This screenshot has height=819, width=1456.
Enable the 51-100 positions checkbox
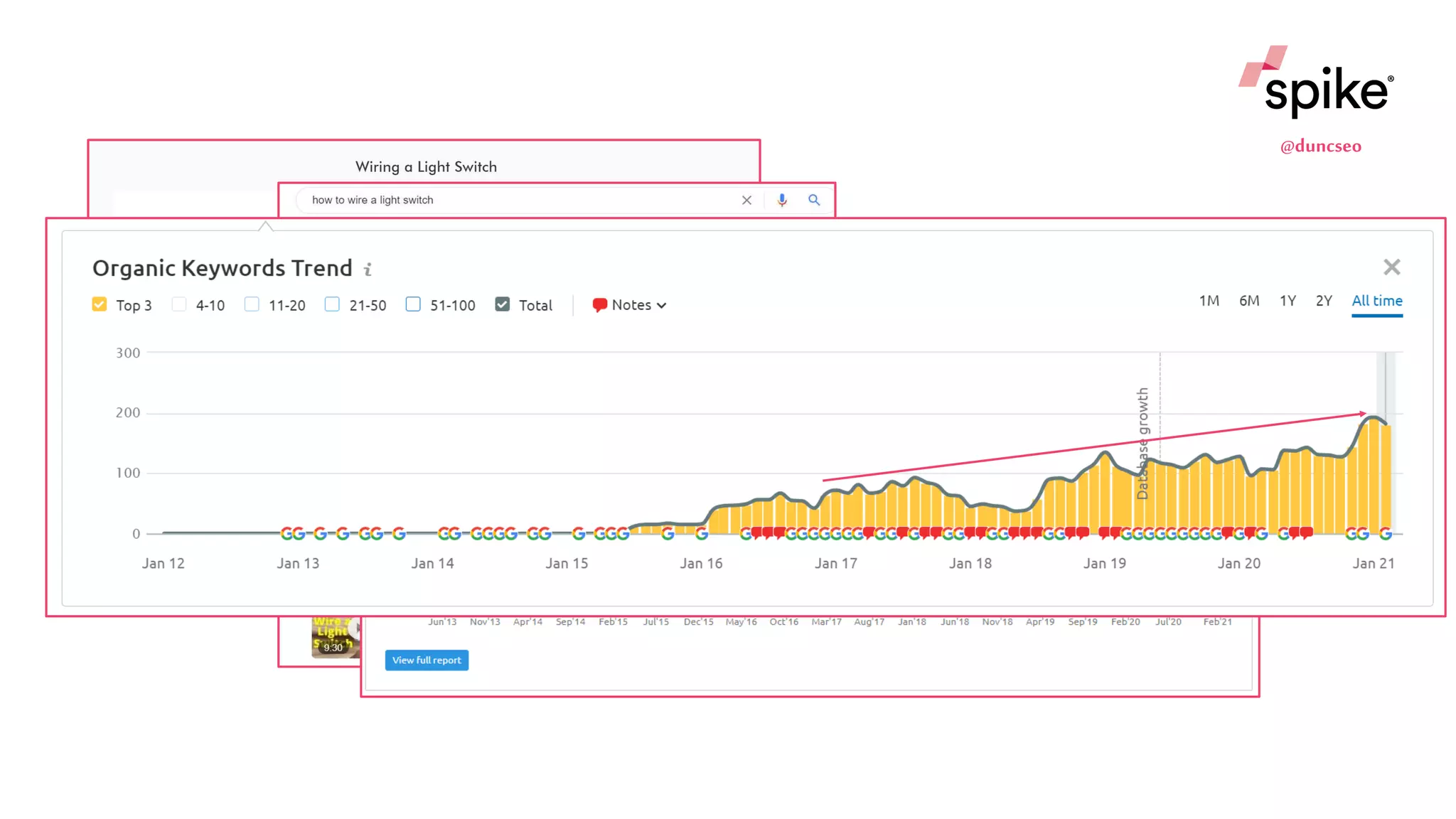[x=413, y=305]
